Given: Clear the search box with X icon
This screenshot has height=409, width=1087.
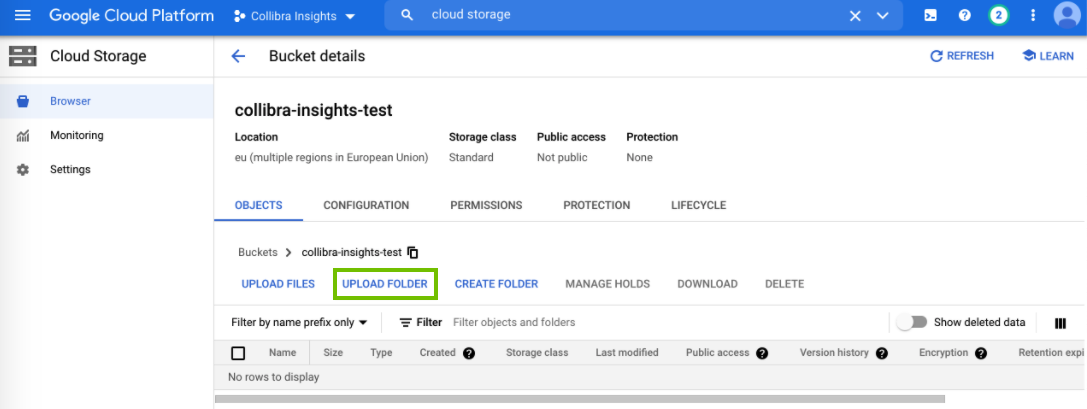Looking at the screenshot, I should tap(855, 16).
